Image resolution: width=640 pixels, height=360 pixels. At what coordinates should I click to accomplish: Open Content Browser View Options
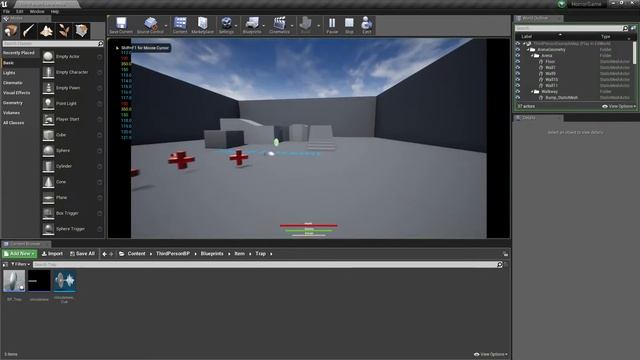coord(491,354)
